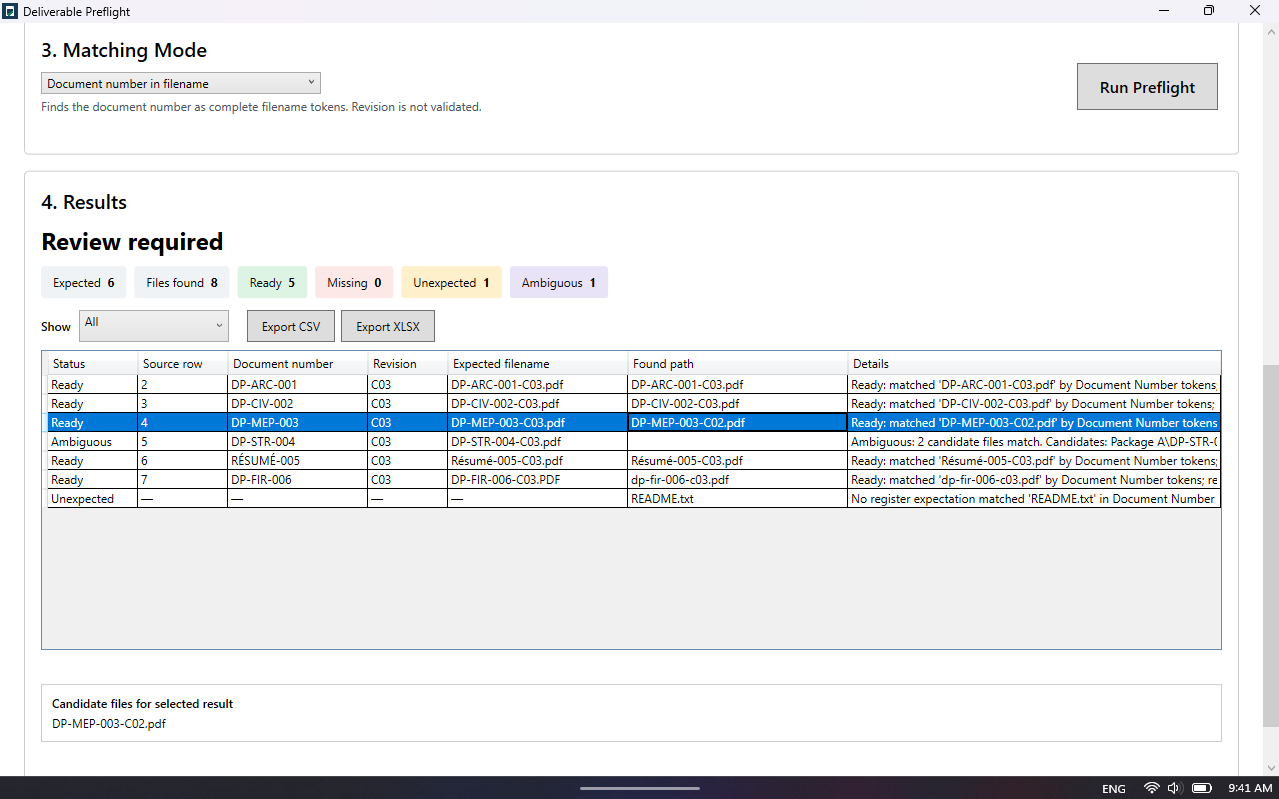This screenshot has width=1279, height=799.
Task: Click the README.txt found path cell
Action: click(x=738, y=499)
